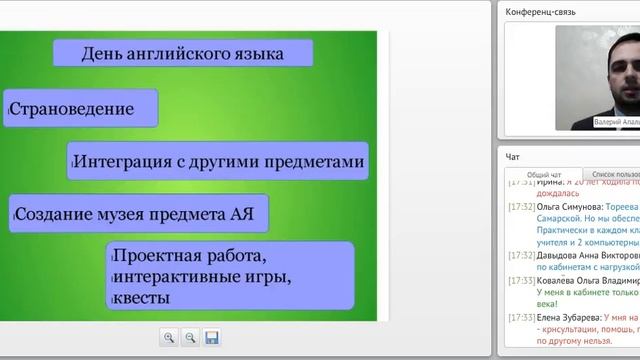Image resolution: width=640 pixels, height=360 pixels.
Task: Click the Интеграция с другими предметами box
Action: pyautogui.click(x=218, y=161)
